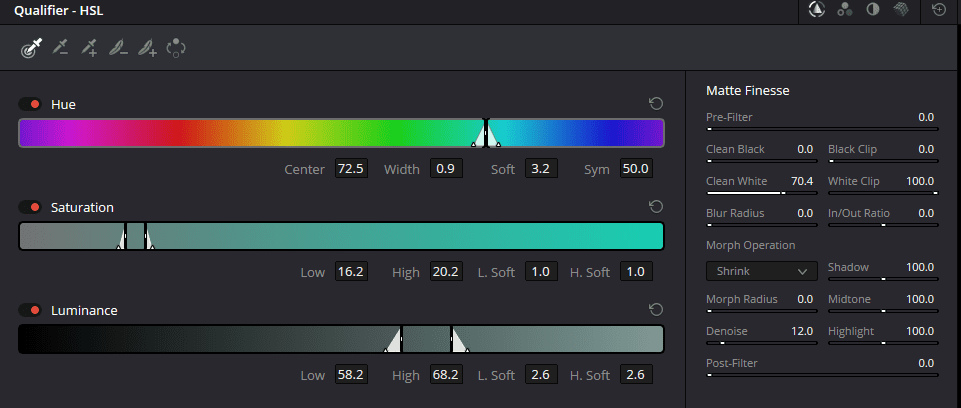
Task: Reset all qualifier settings
Action: coord(939,9)
